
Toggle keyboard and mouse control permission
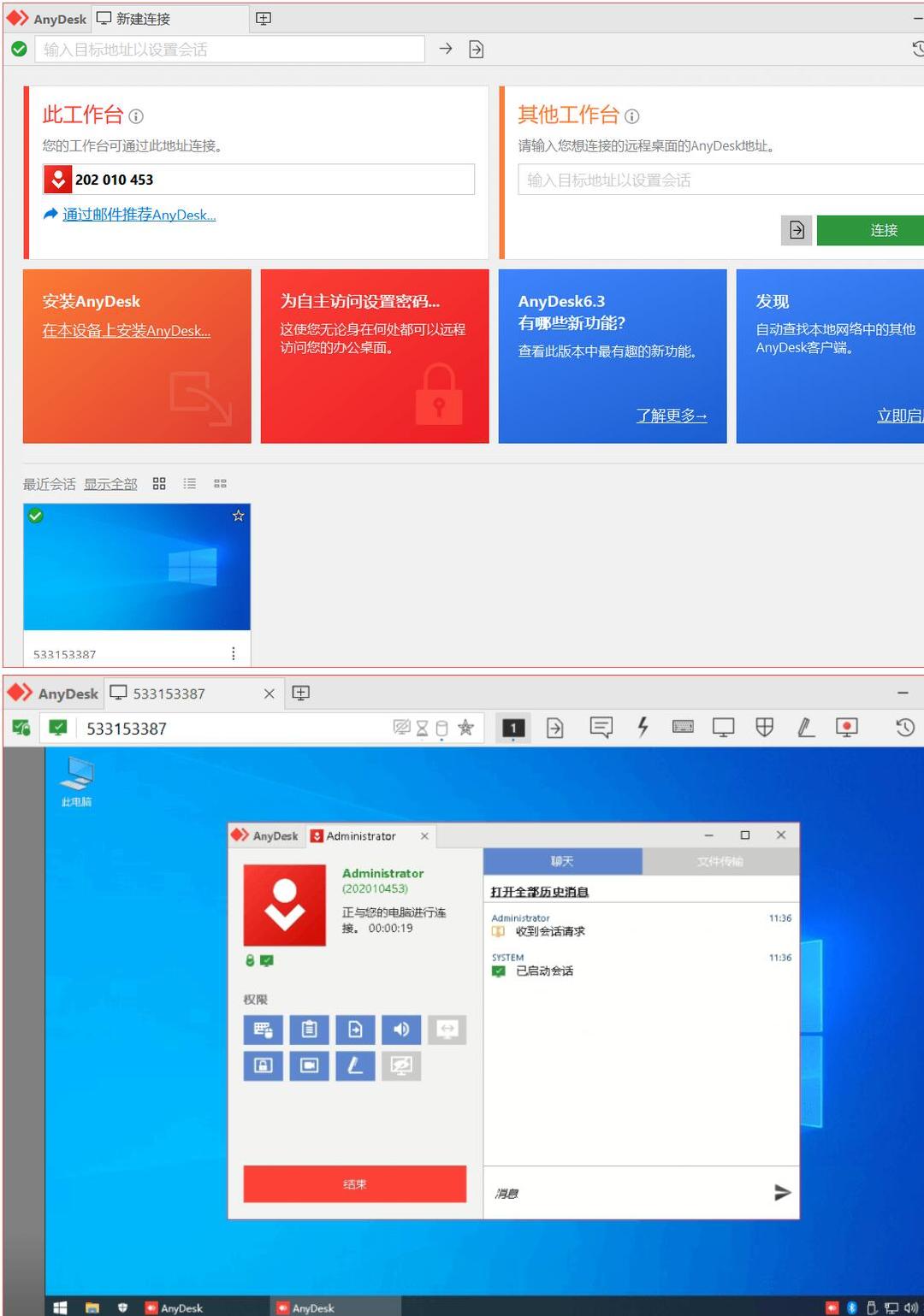(x=264, y=1030)
